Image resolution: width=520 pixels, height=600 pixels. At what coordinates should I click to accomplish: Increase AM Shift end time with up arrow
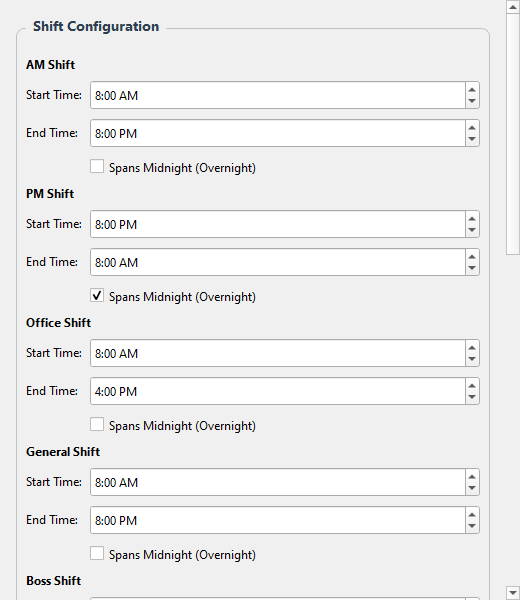(x=472, y=128)
